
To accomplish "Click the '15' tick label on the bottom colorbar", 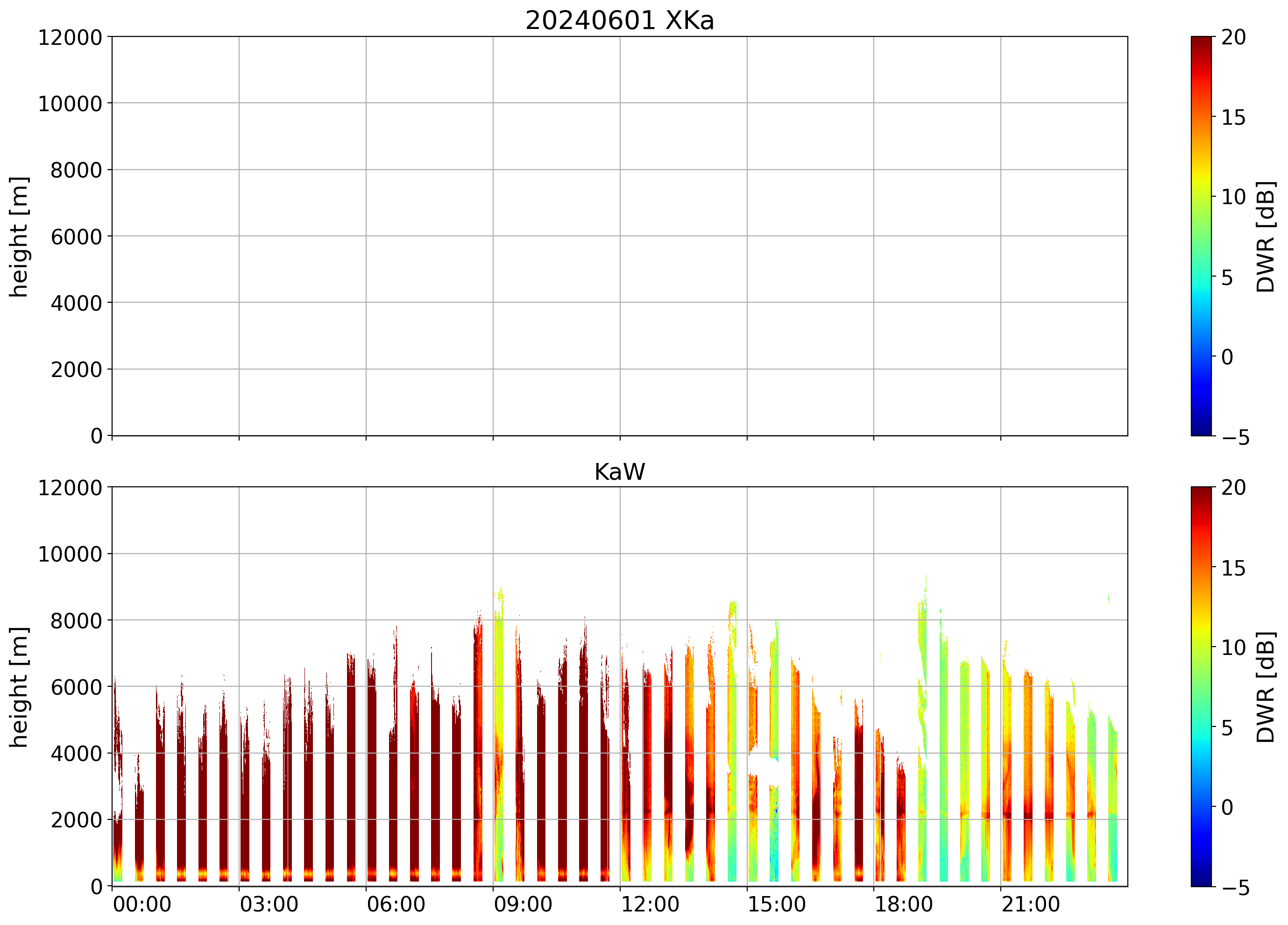I will point(1233,568).
